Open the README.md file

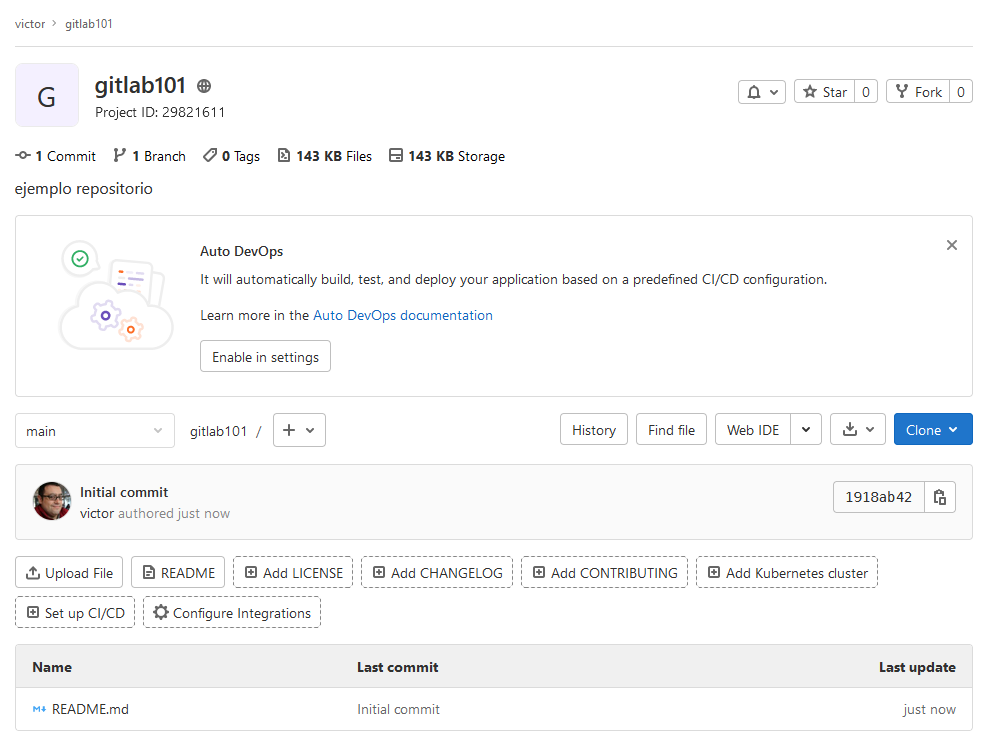(x=90, y=709)
